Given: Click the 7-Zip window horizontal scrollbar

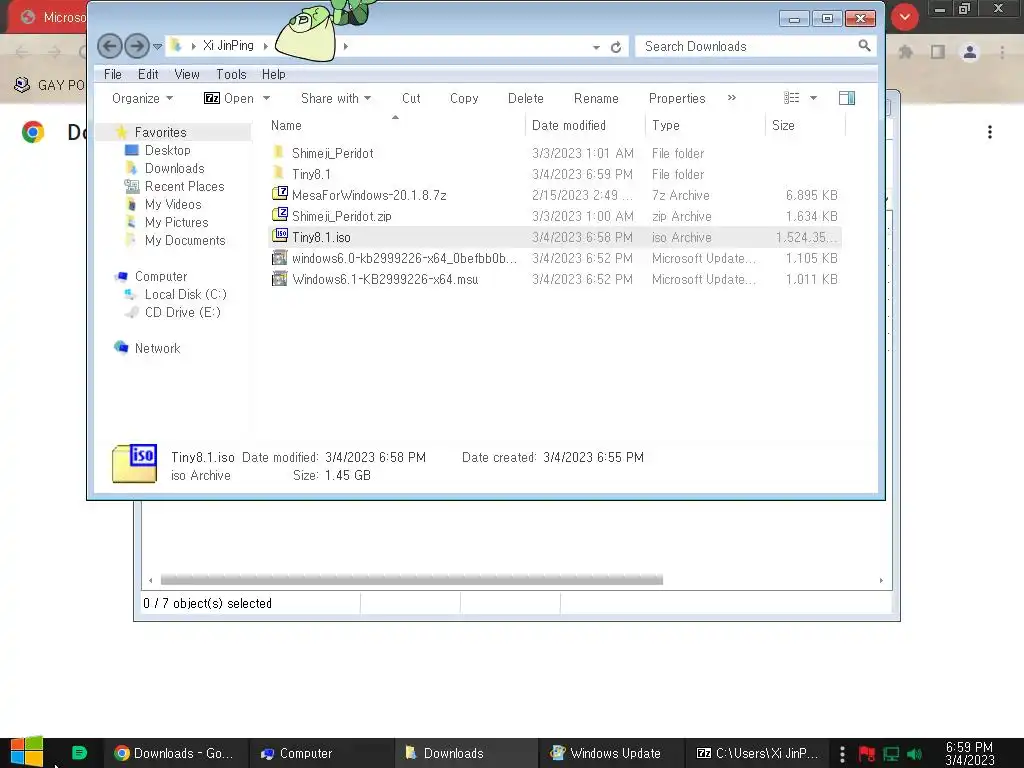Looking at the screenshot, I should (x=411, y=580).
